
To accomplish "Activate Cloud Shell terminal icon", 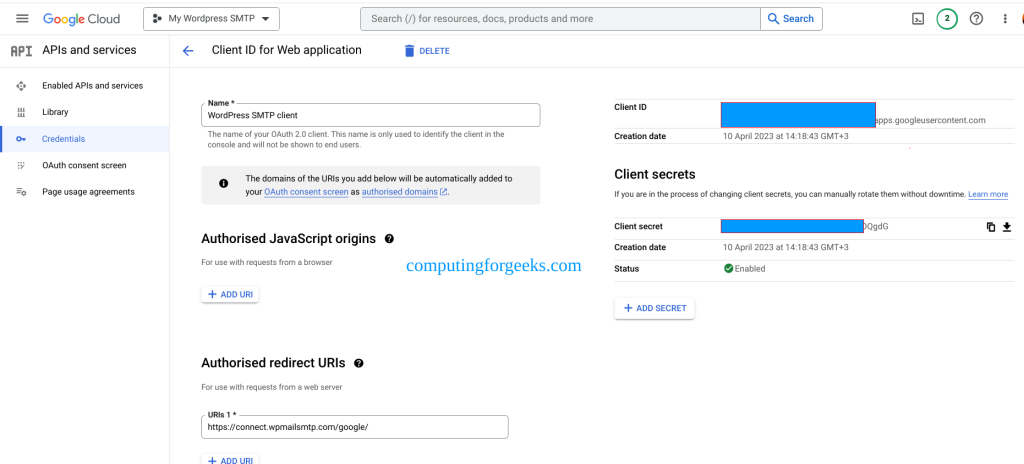I will pyautogui.click(x=918, y=19).
